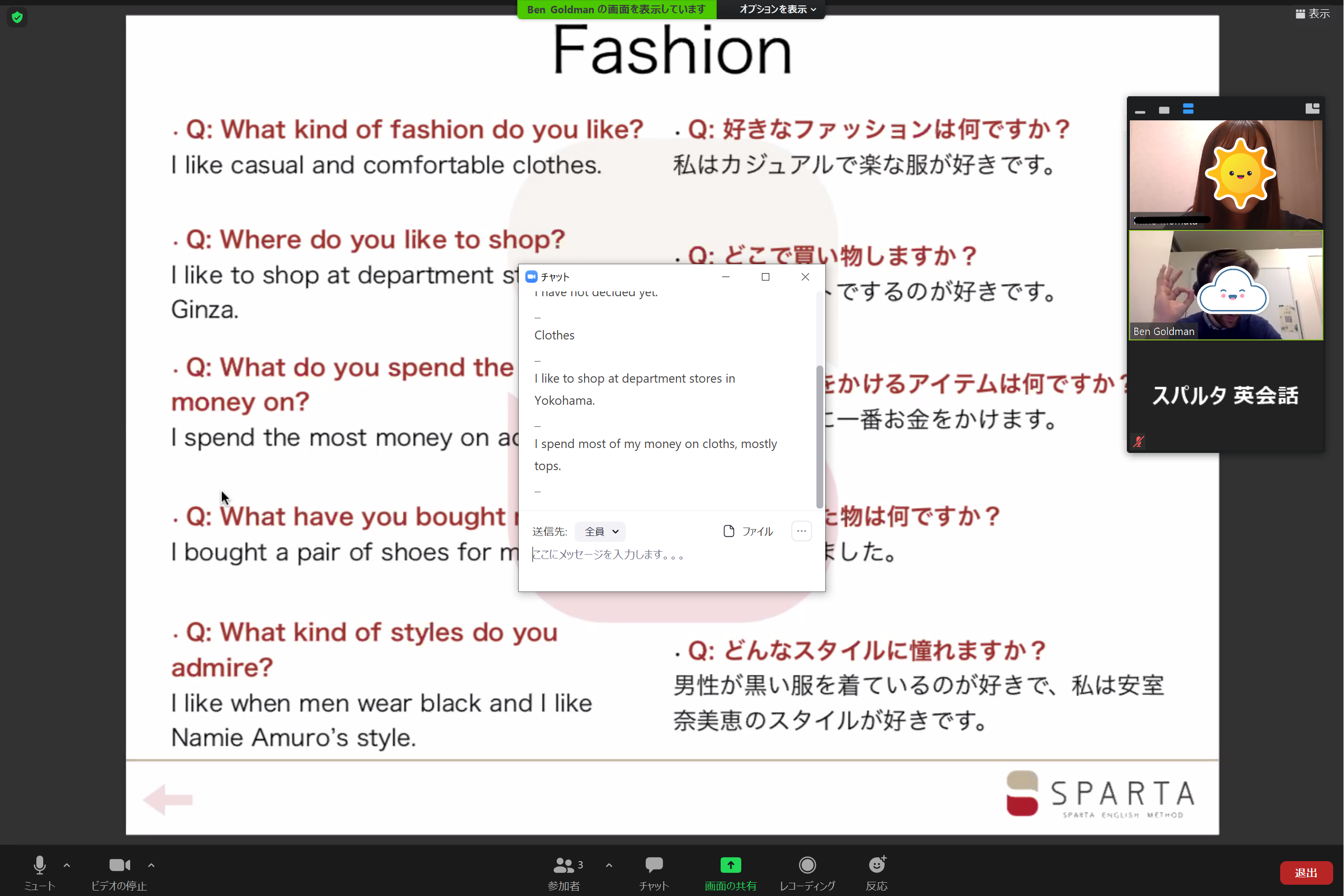Open the audio options dropdown arrow

click(66, 865)
